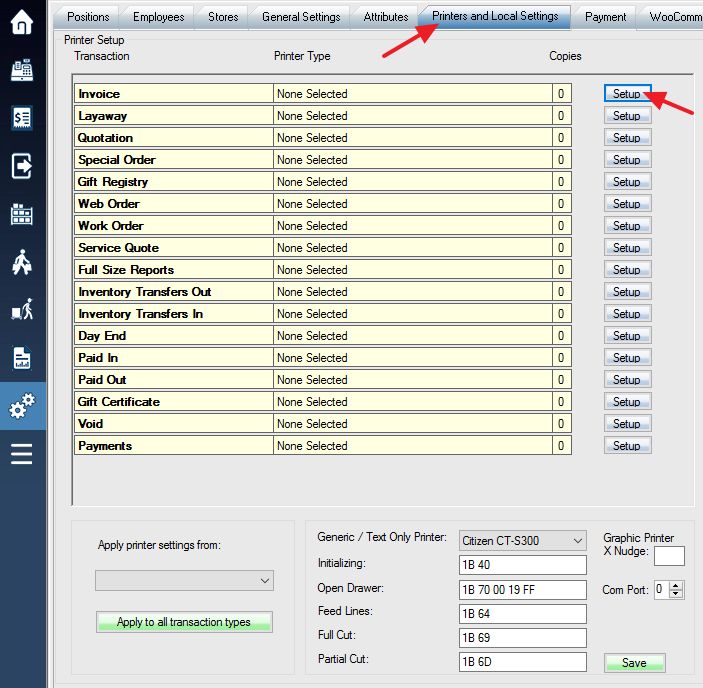Click copies value in Service Quote row
The image size is (703, 688).
(562, 247)
